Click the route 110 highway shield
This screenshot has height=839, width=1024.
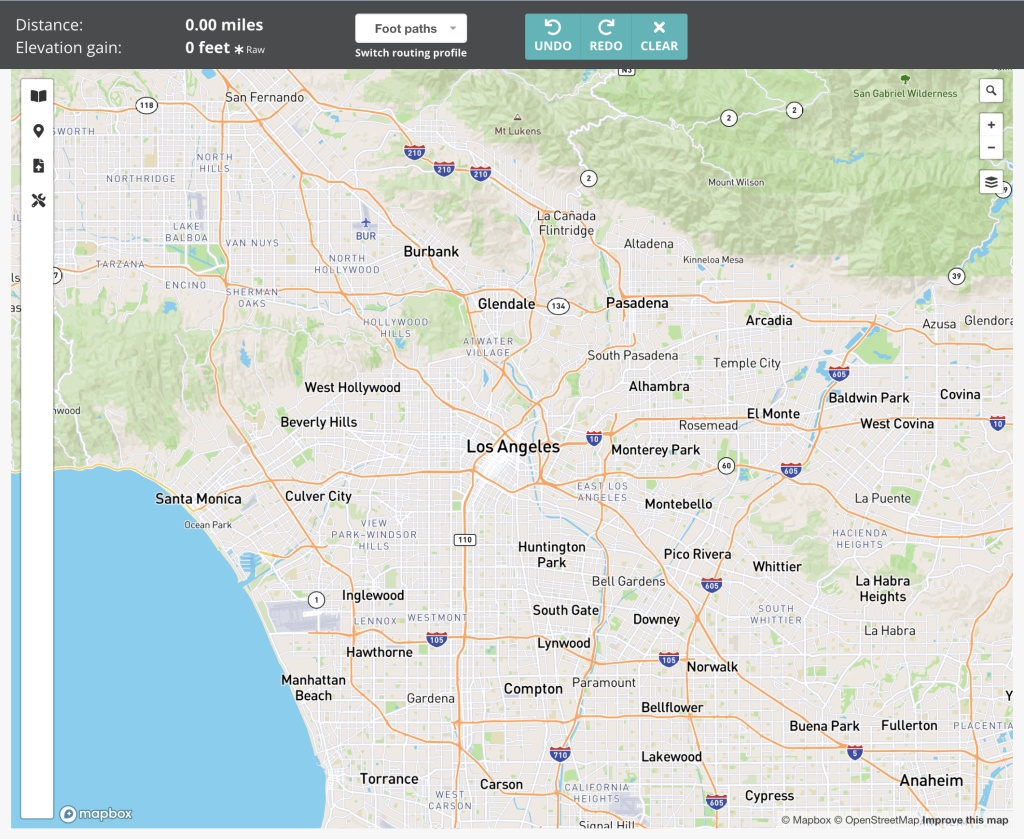465,539
